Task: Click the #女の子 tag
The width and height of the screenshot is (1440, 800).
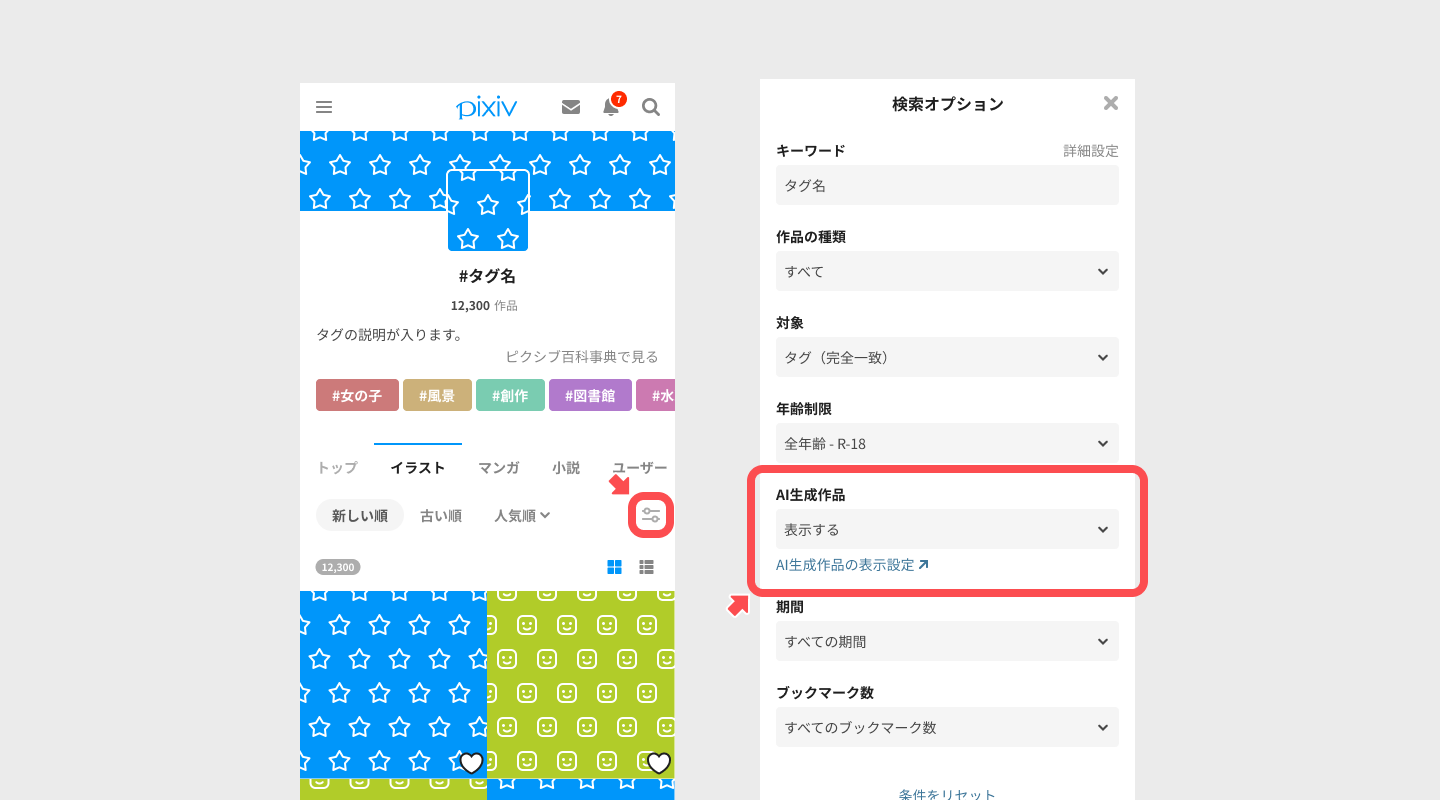Action: [x=357, y=395]
